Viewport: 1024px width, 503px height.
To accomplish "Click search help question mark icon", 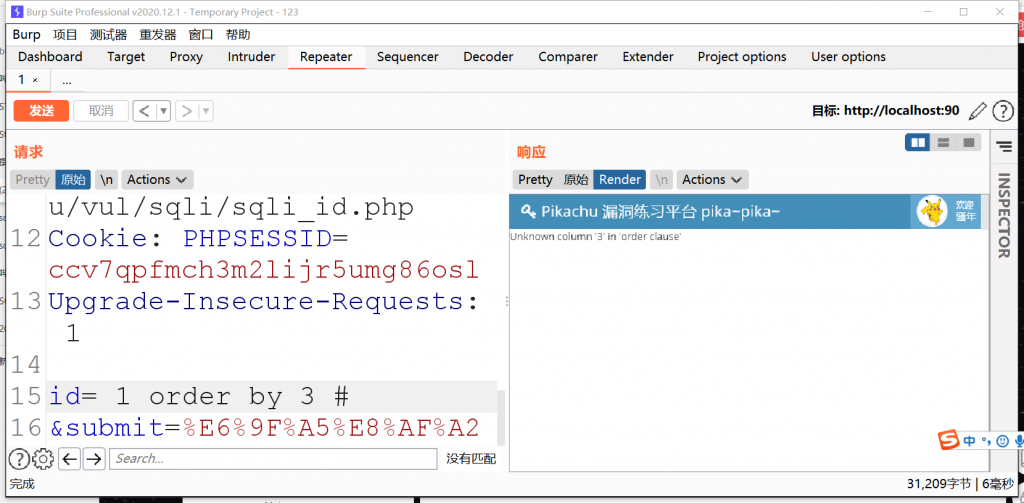I will (x=19, y=459).
